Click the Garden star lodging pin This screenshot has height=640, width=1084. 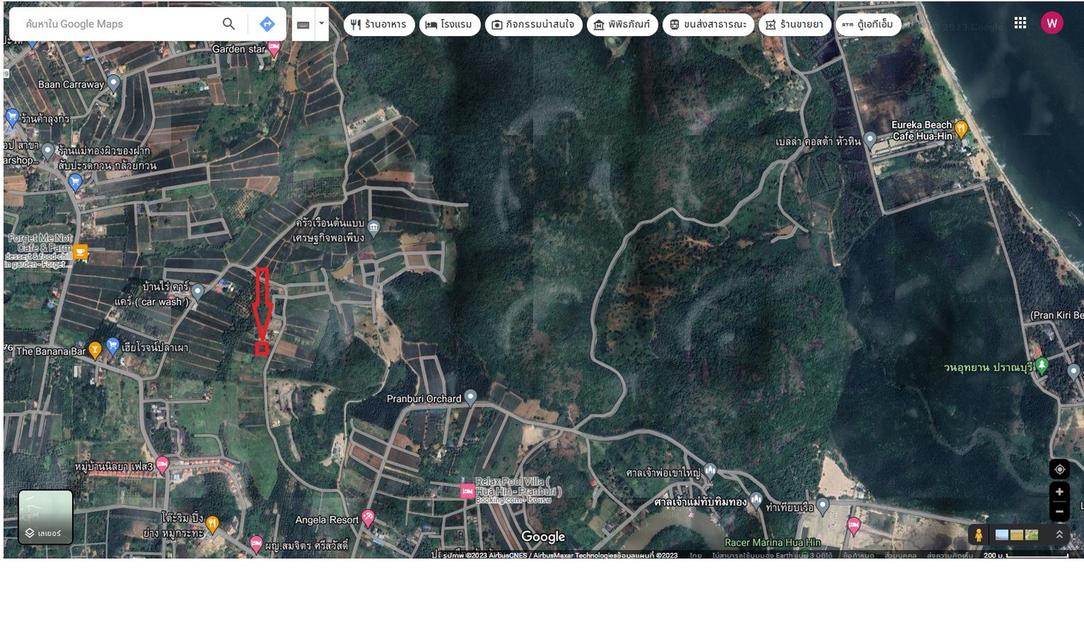pos(274,48)
